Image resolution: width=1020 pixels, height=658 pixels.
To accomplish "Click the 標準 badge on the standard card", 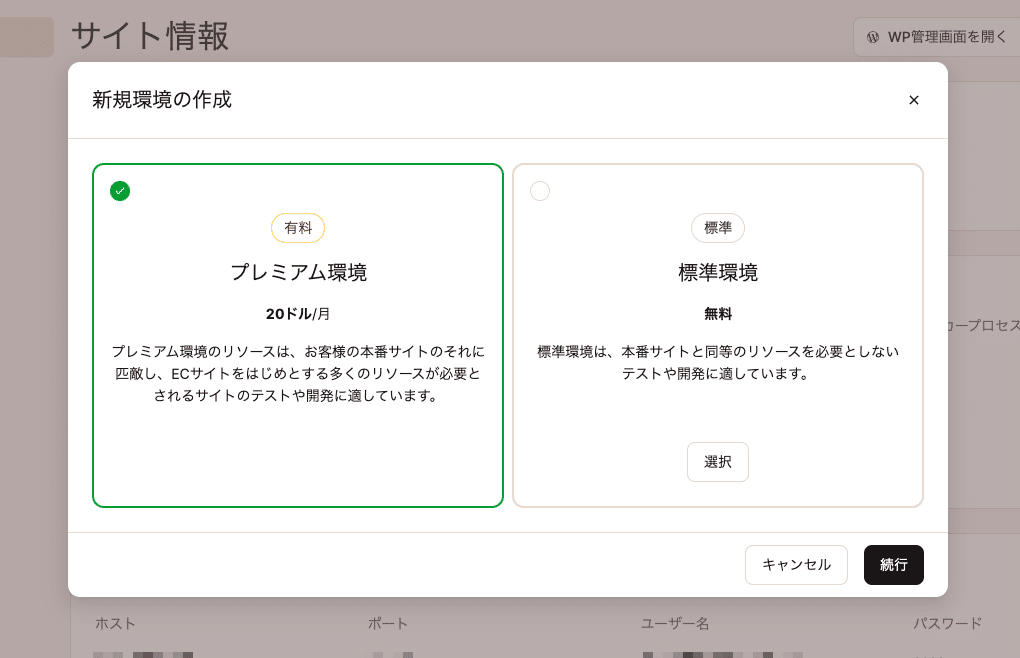I will coord(717,228).
